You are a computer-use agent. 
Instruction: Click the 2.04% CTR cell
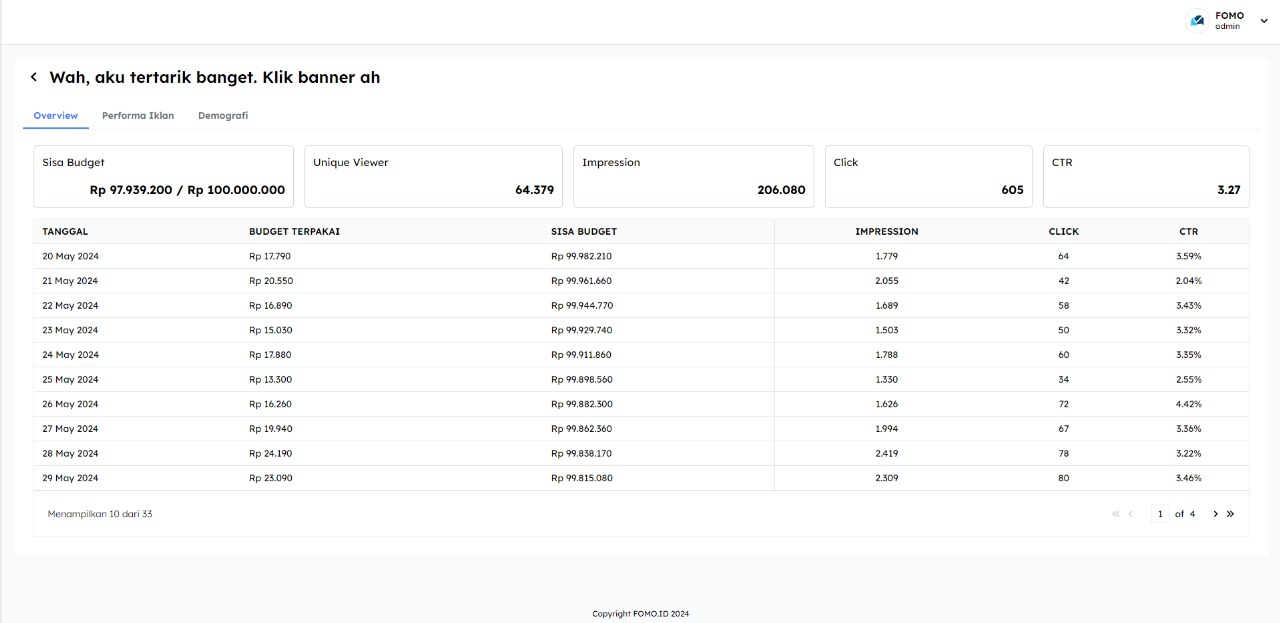[1189, 281]
